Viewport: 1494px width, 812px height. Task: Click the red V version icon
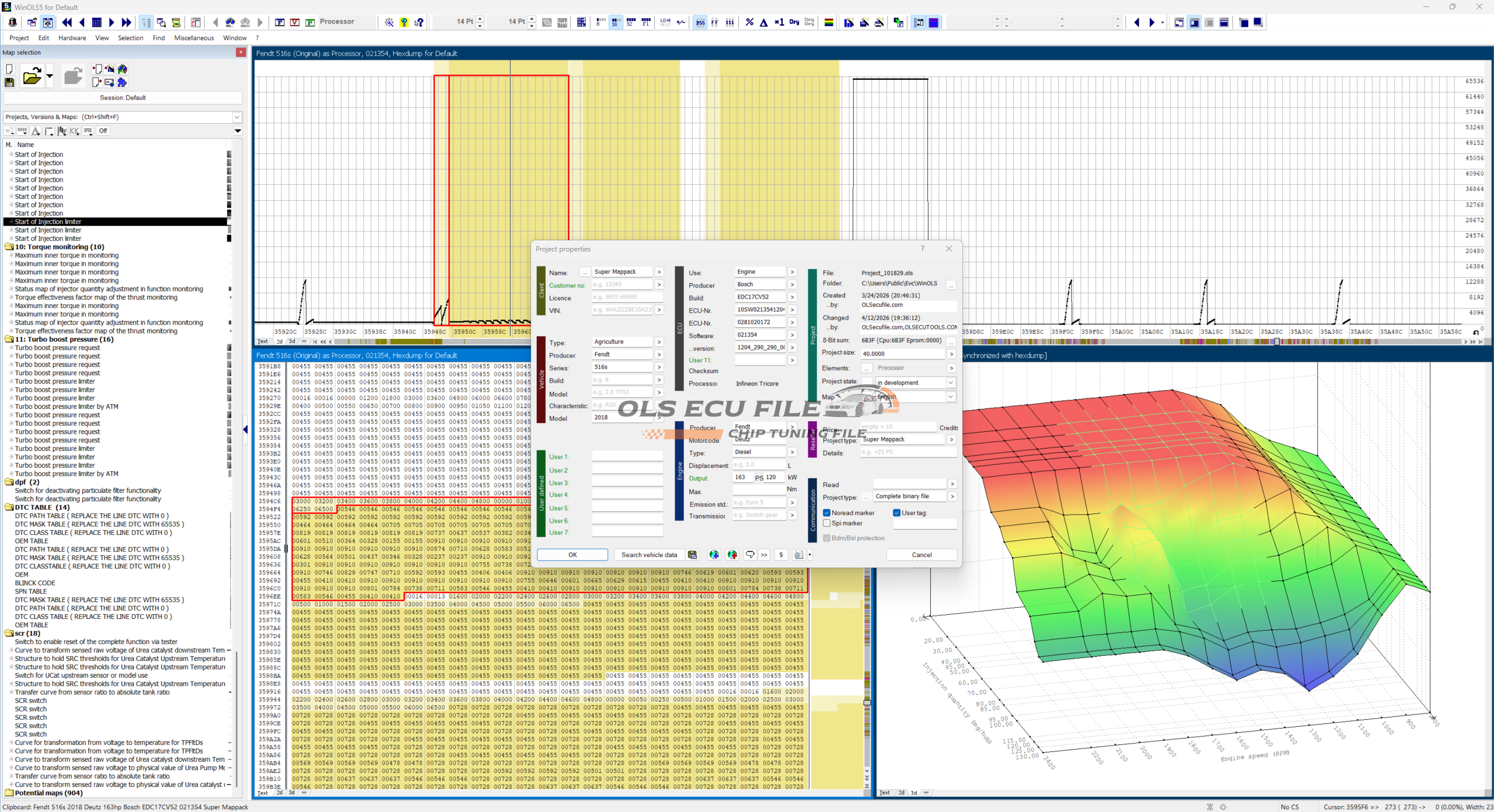pos(295,22)
